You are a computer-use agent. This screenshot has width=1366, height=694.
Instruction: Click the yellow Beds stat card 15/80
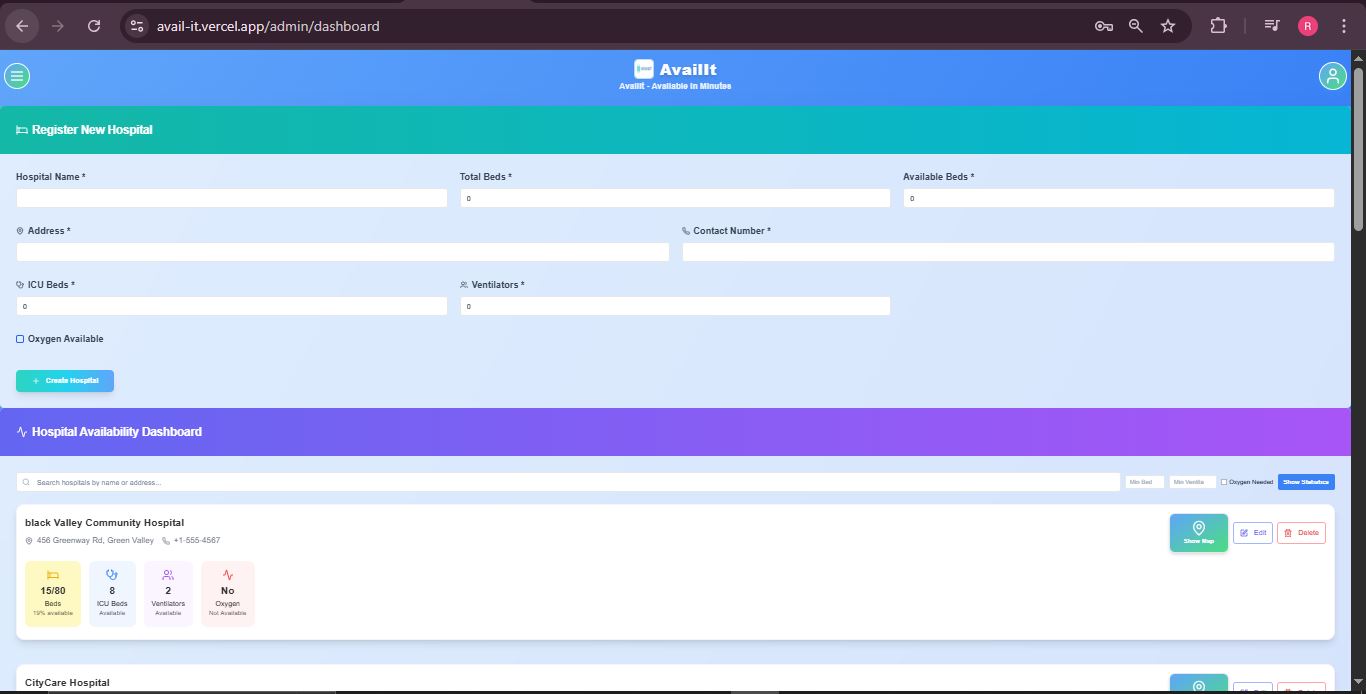pyautogui.click(x=53, y=594)
